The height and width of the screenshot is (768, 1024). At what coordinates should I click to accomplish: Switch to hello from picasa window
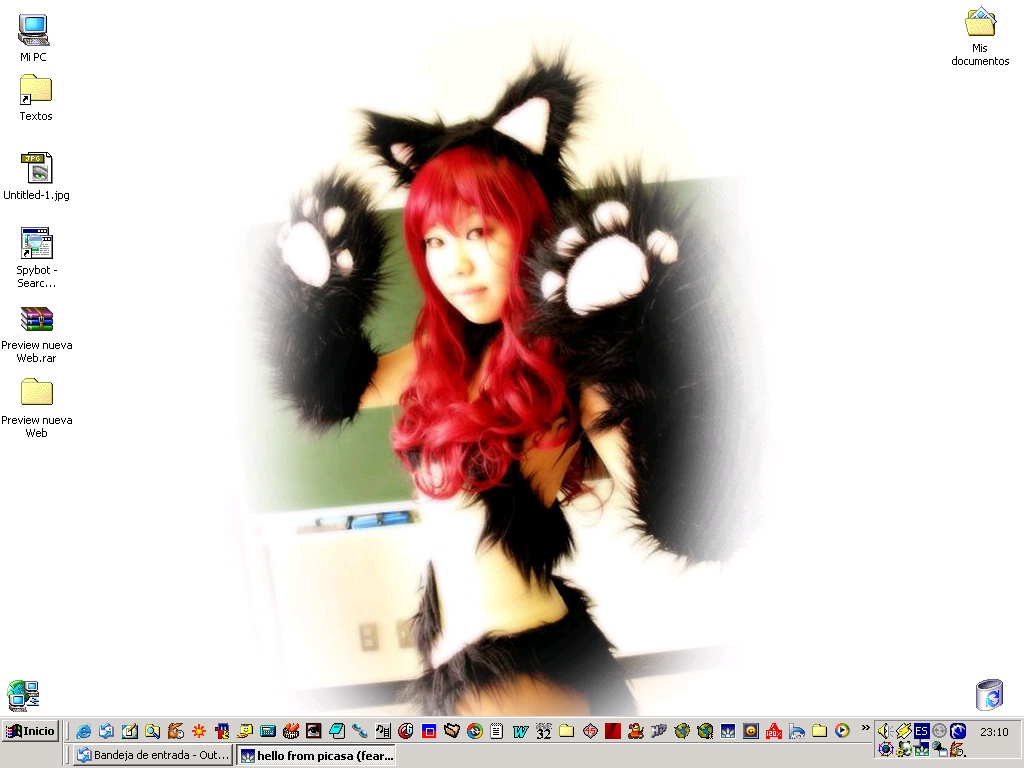tap(317, 756)
